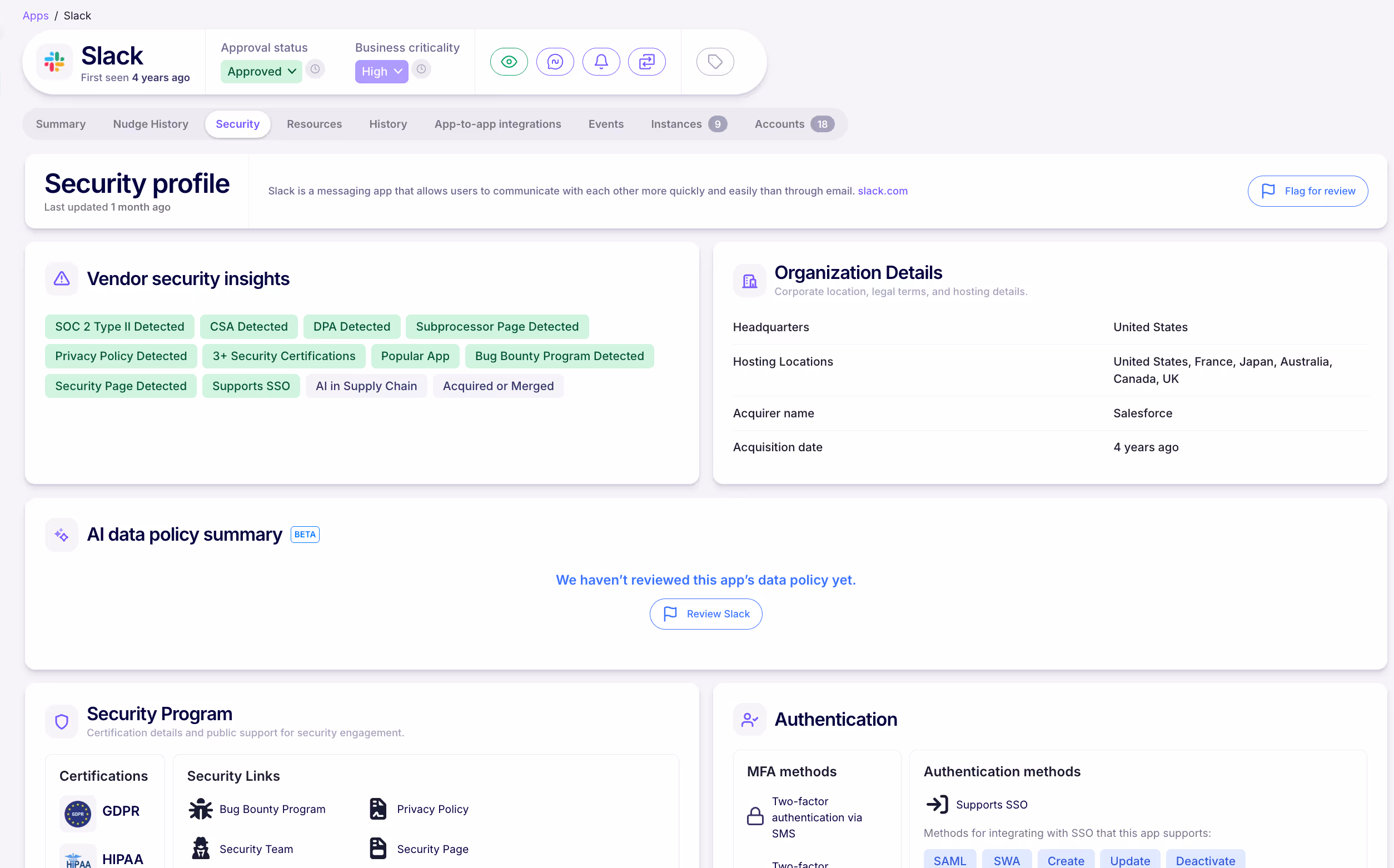Click the Supports SSO login arrow icon
The height and width of the screenshot is (868, 1394).
click(937, 804)
